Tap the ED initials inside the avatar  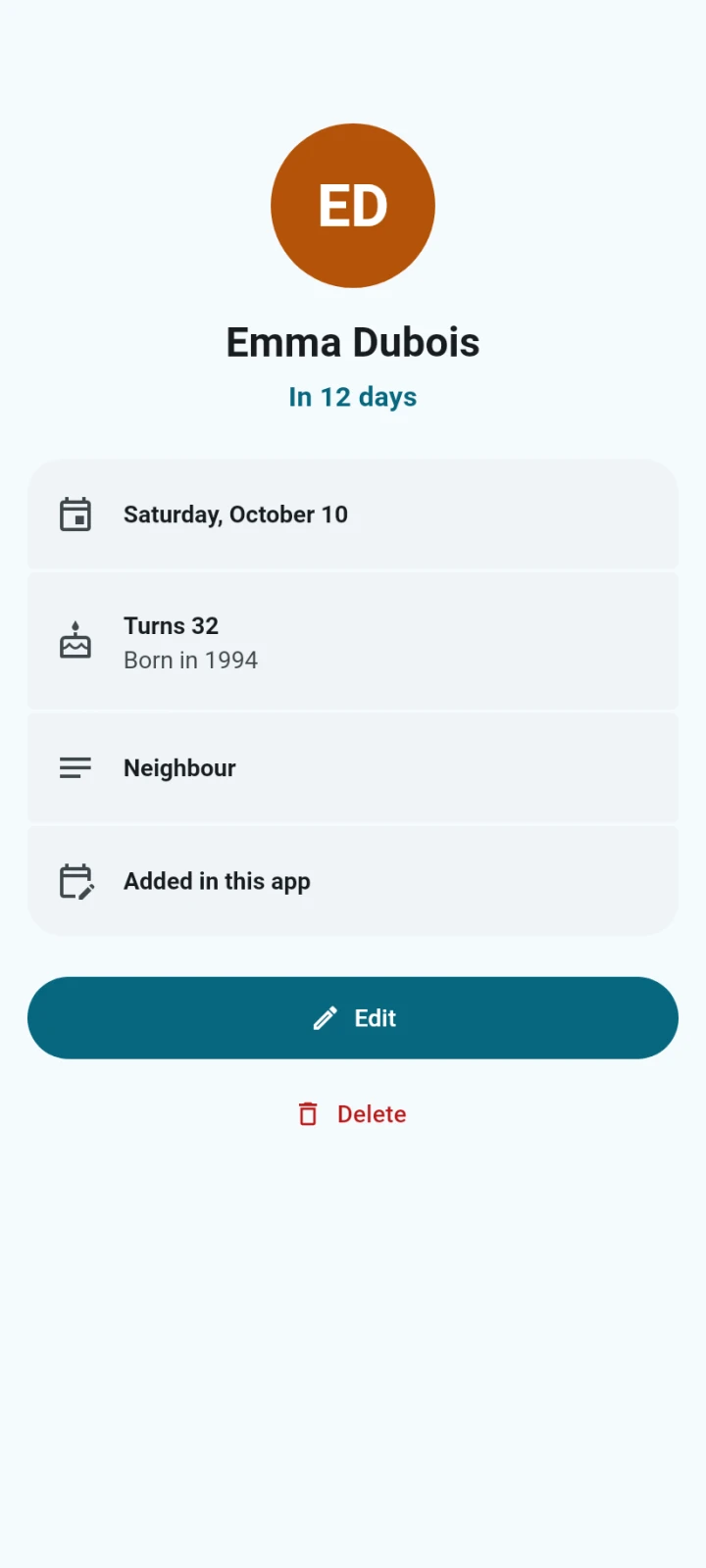pyautogui.click(x=353, y=206)
